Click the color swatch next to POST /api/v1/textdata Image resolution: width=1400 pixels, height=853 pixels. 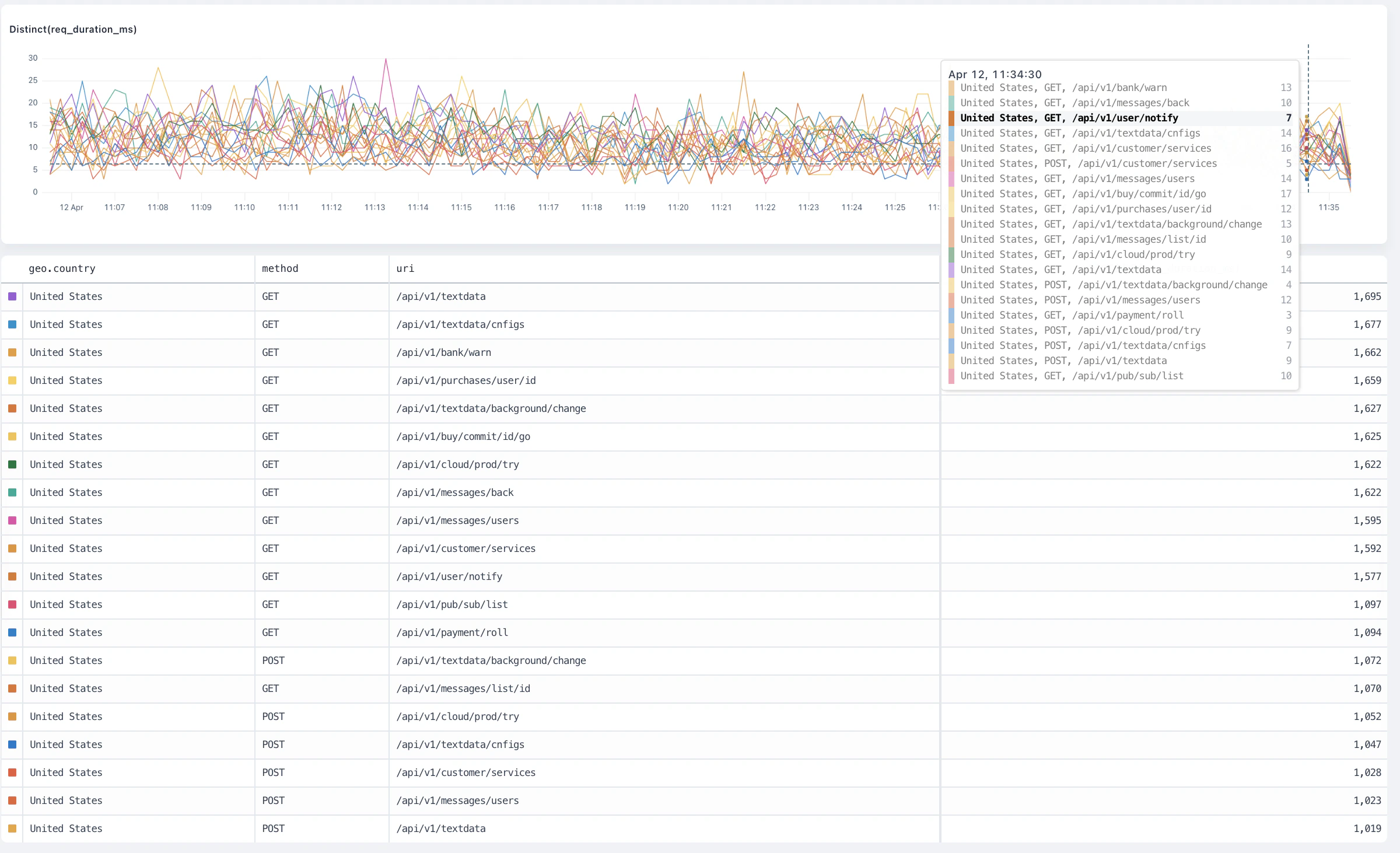pos(12,828)
